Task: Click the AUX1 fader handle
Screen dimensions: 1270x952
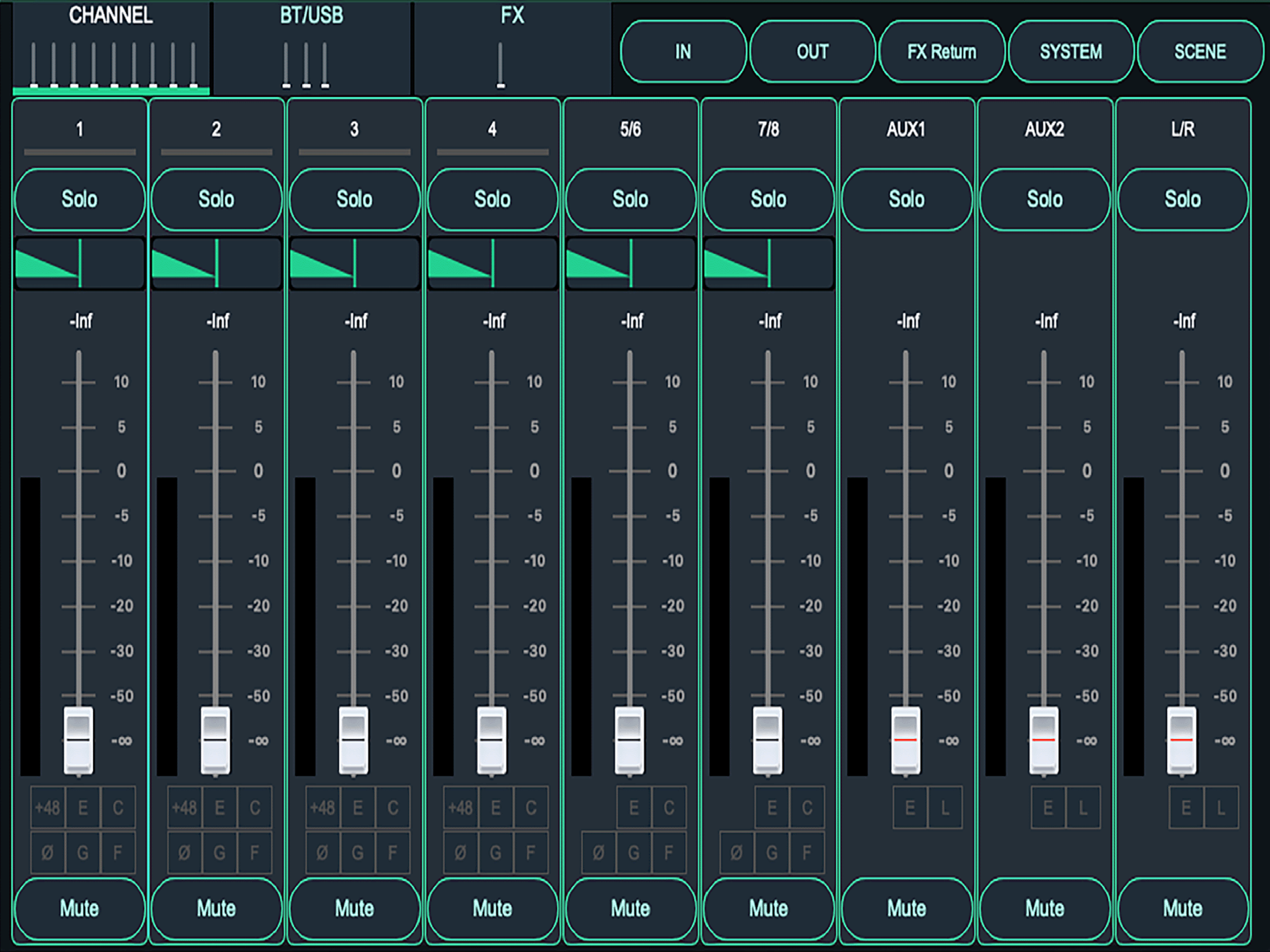Action: coord(906,740)
